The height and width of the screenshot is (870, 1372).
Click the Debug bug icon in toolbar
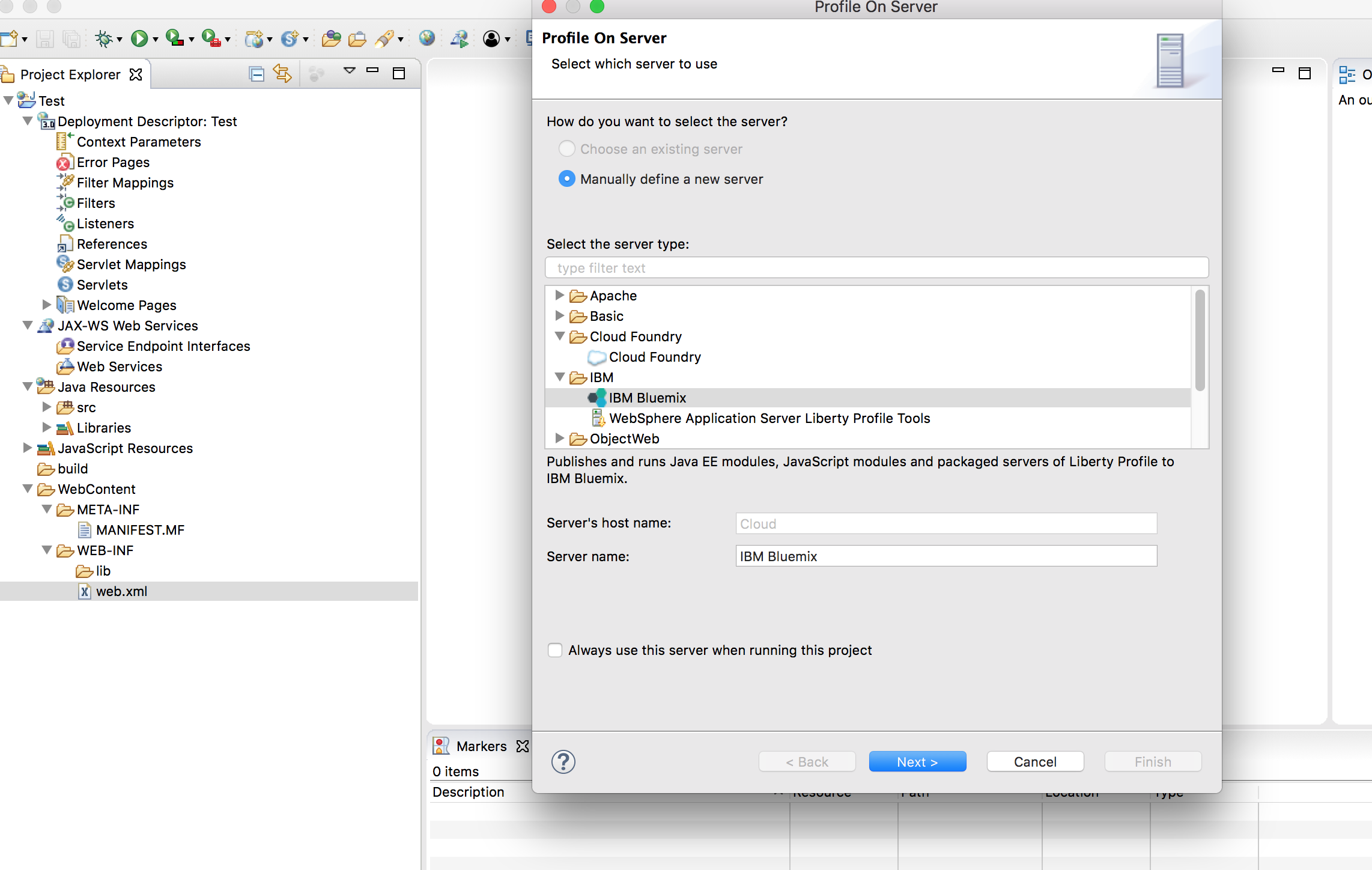click(x=104, y=39)
